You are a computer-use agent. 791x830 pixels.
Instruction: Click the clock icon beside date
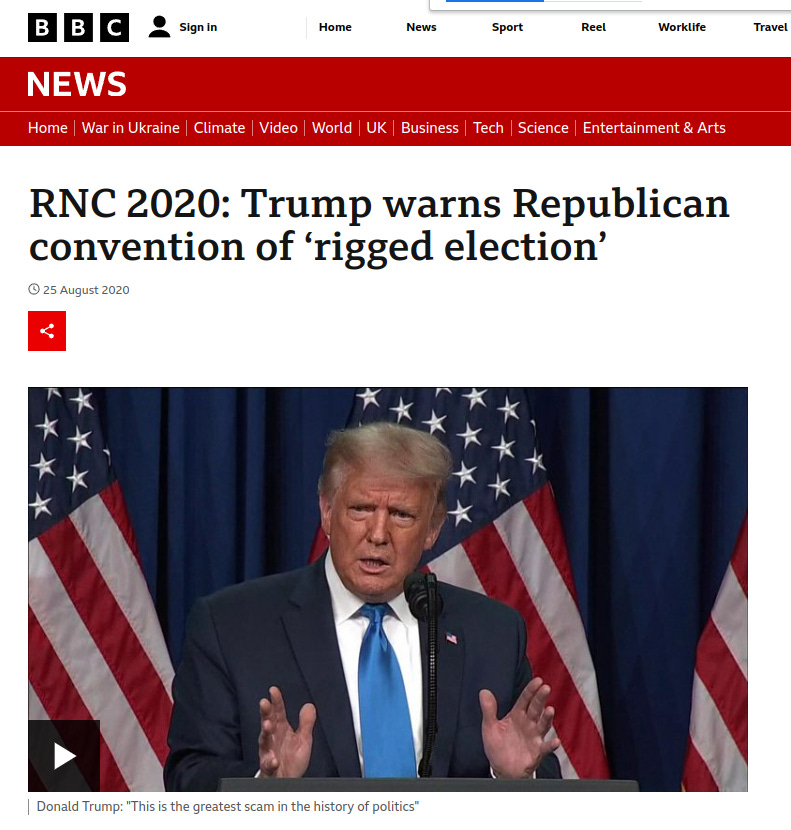[34, 289]
